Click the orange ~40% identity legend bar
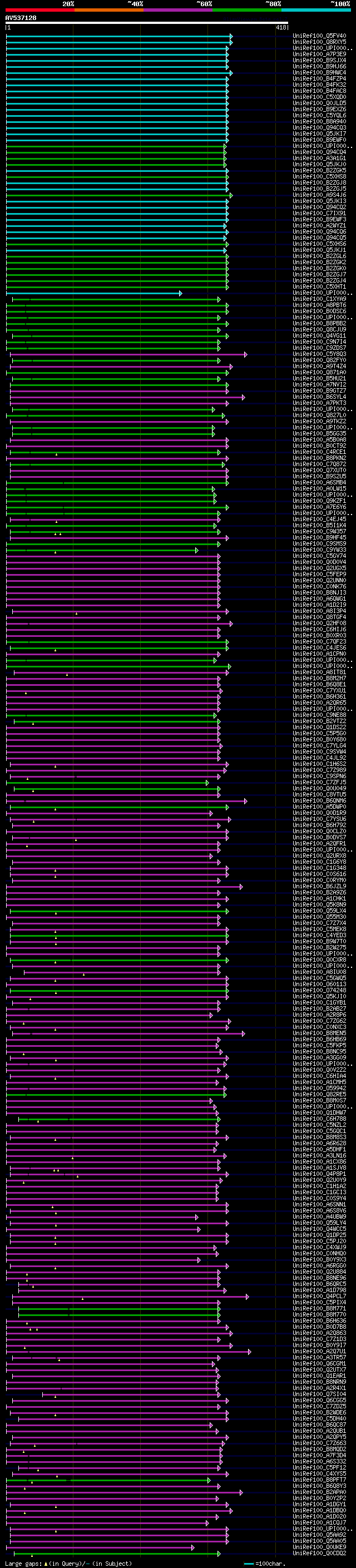356x1568 pixels. (109, 10)
